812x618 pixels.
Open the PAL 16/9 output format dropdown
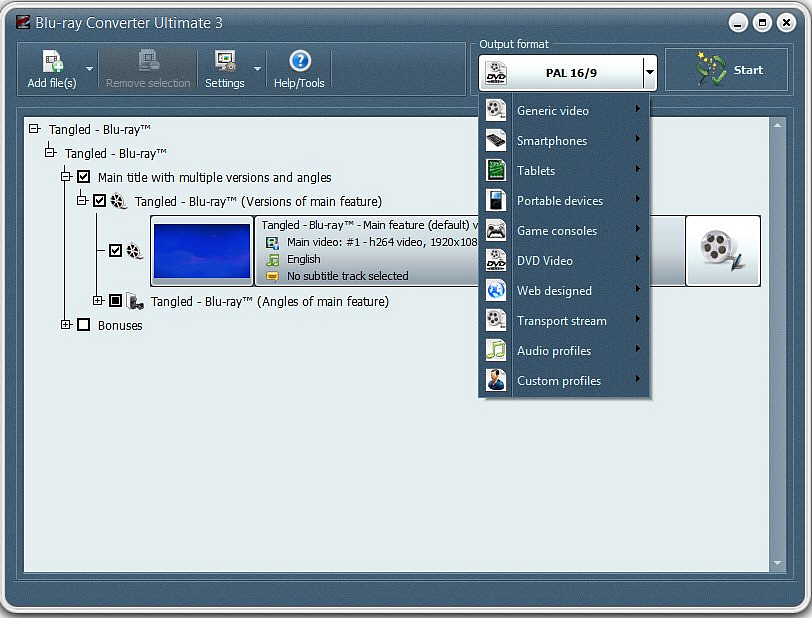649,71
